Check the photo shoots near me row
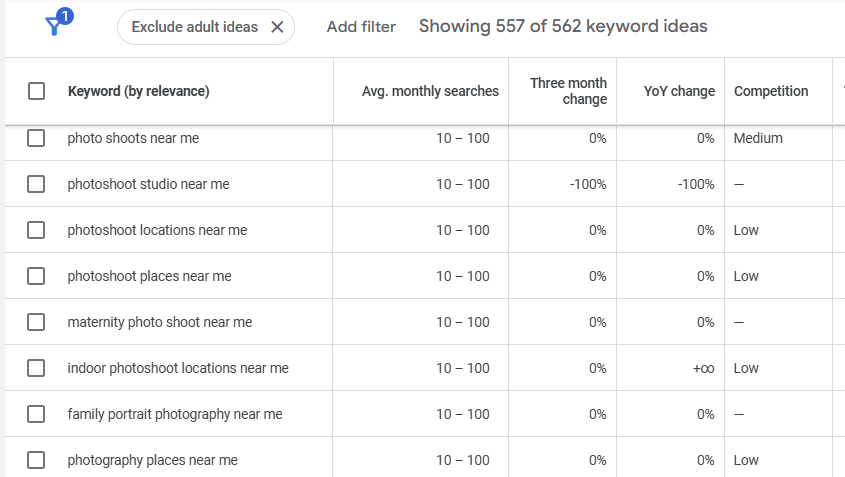Viewport: 845px width, 477px height. point(37,138)
